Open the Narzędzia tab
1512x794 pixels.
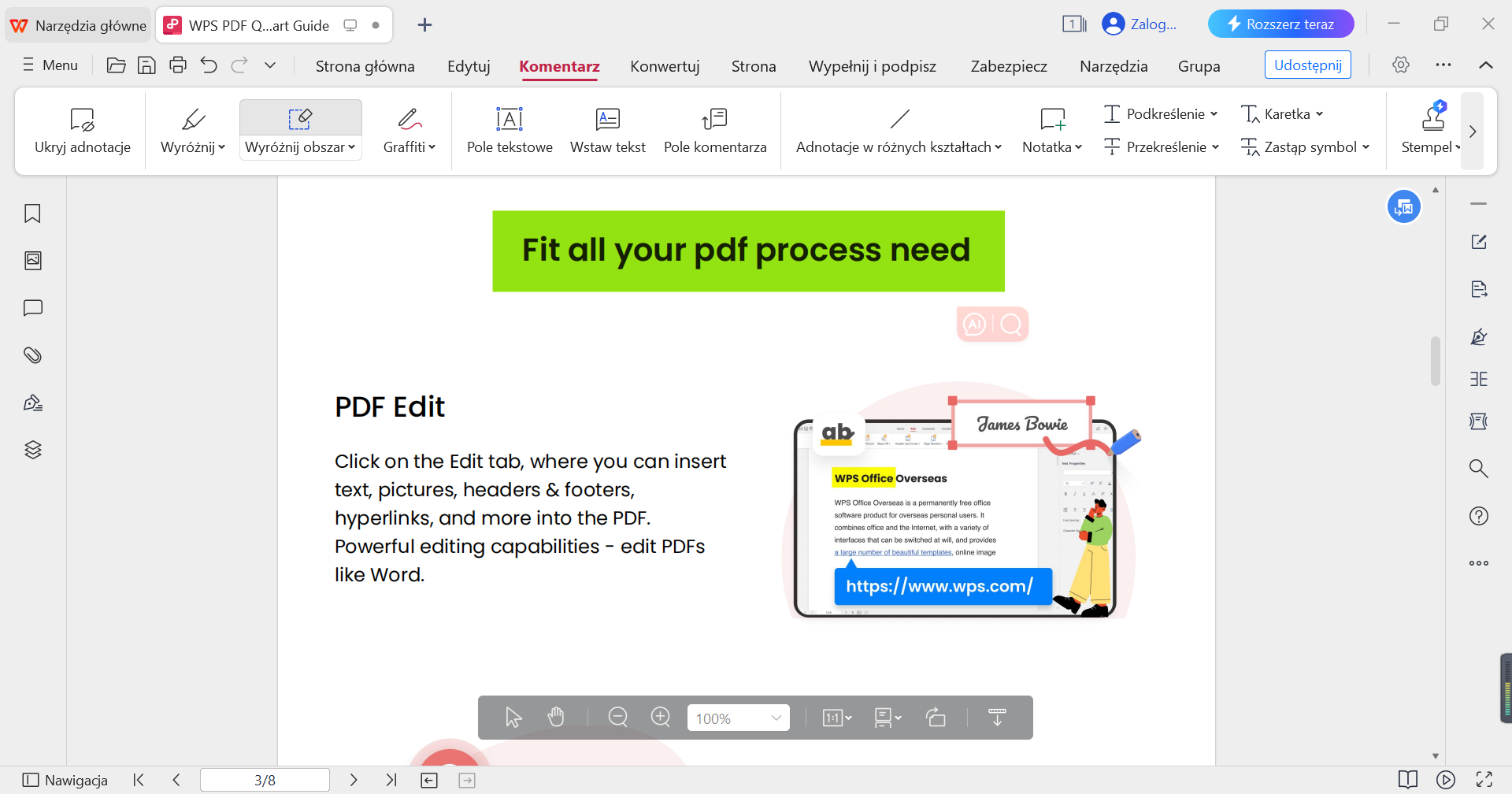(1114, 66)
